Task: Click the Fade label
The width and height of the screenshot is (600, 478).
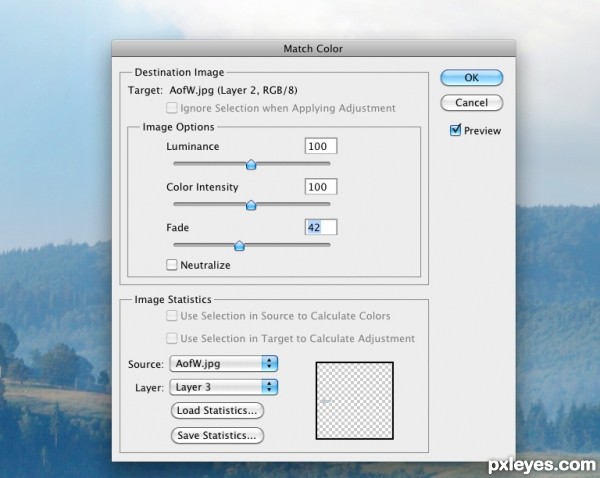Action: click(x=178, y=228)
